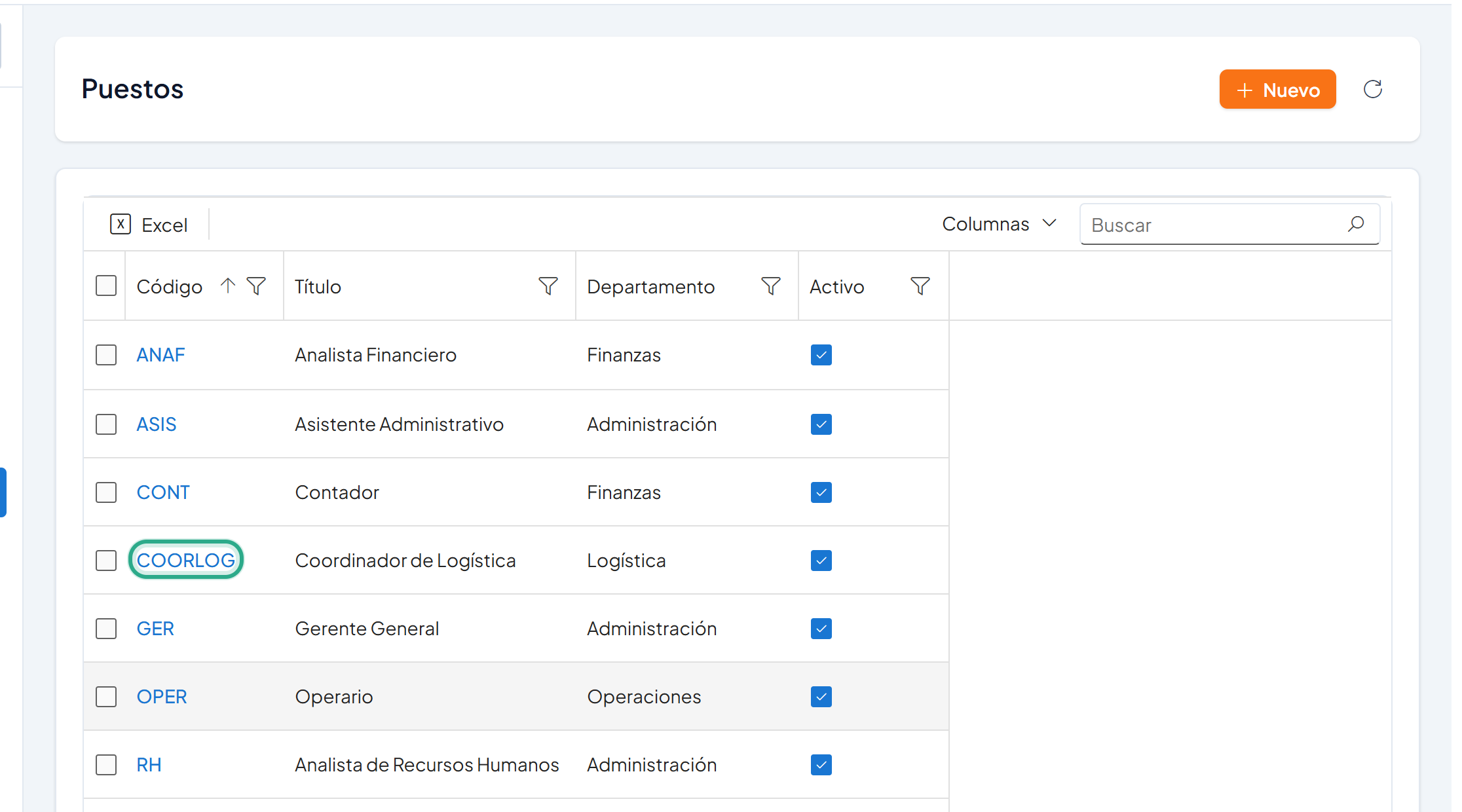Open the Título column filter
Screen dimensions: 1462x812
548,286
